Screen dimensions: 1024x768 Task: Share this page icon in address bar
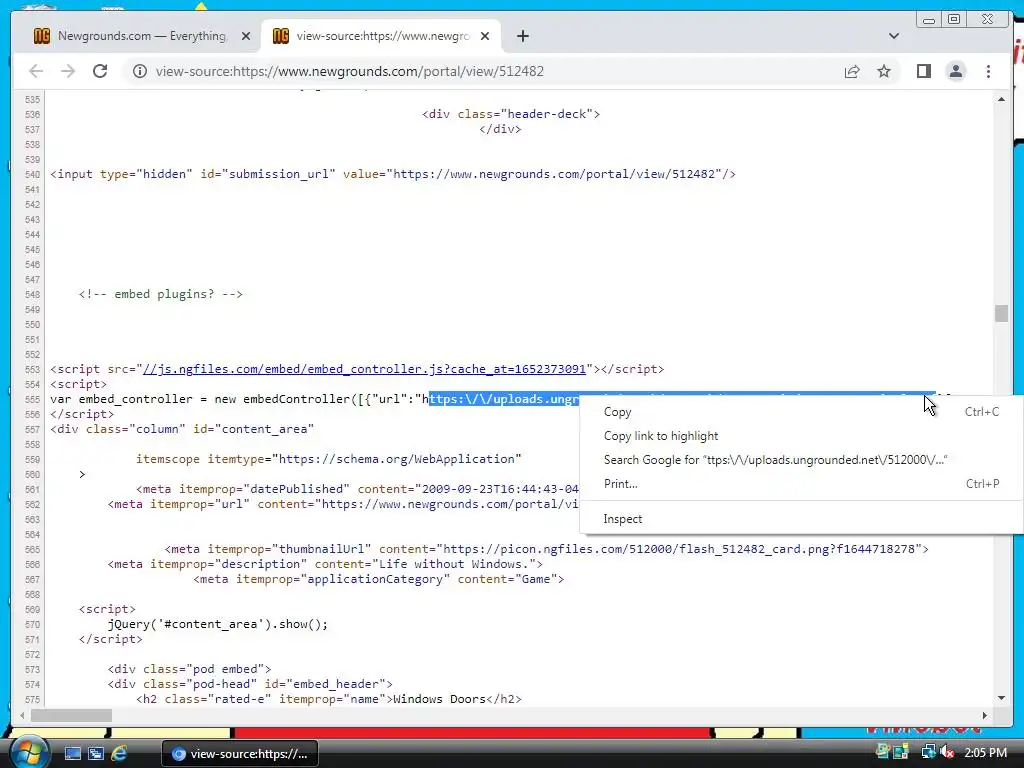852,71
